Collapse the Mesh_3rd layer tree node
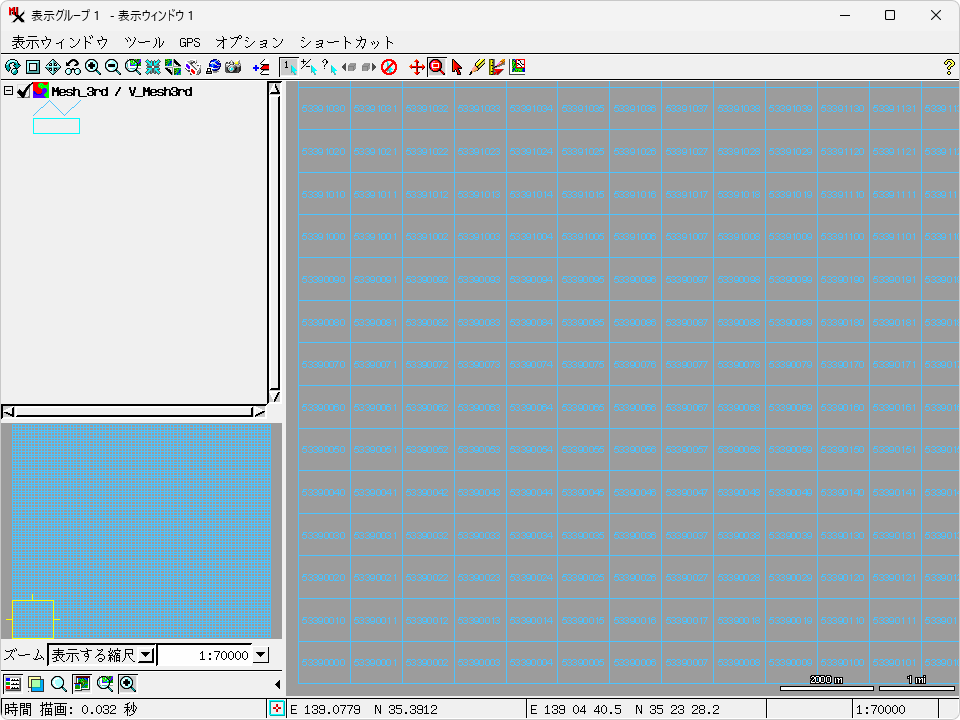This screenshot has width=960, height=720. pyautogui.click(x=9, y=91)
